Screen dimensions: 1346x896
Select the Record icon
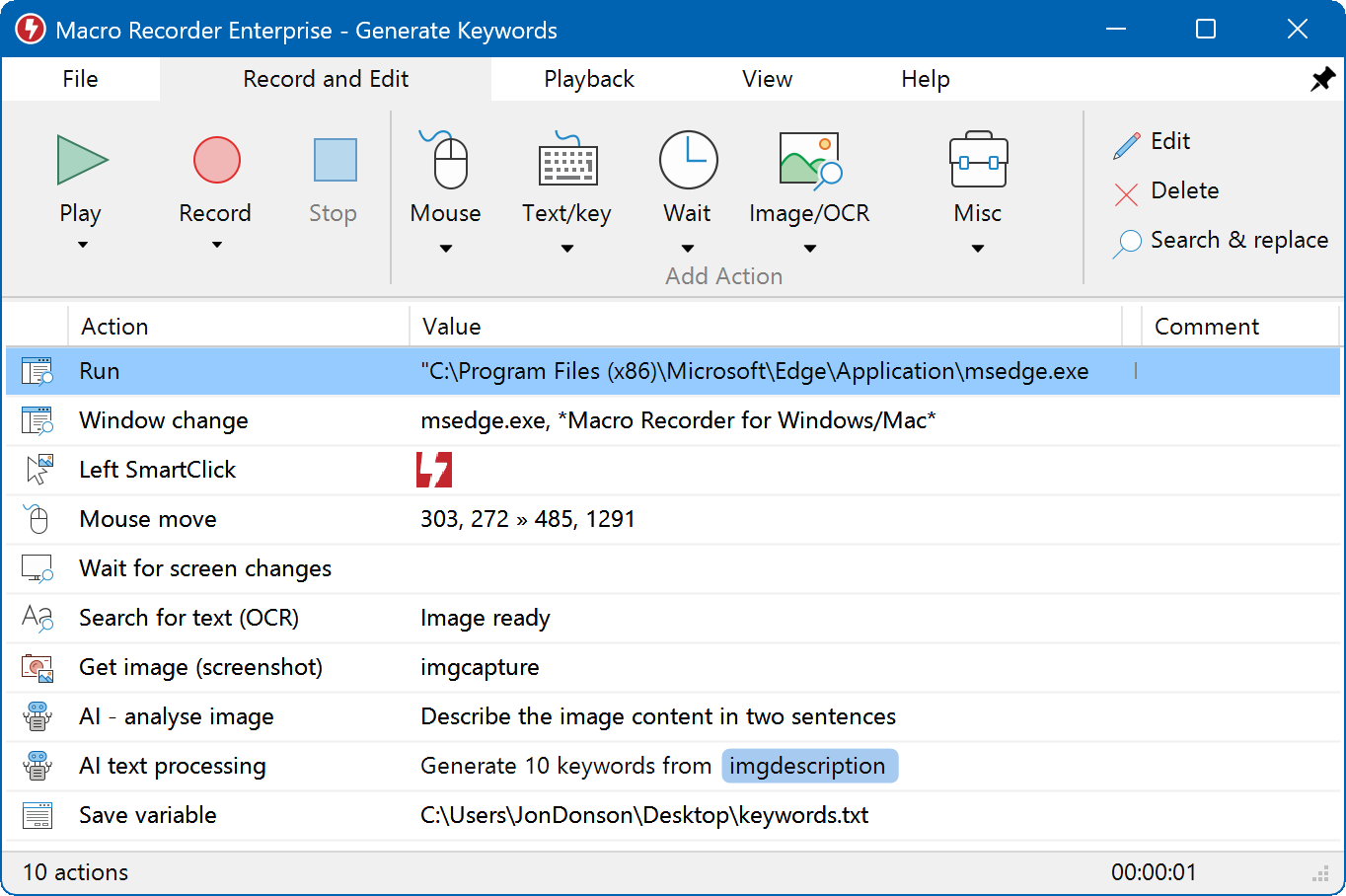coord(215,159)
